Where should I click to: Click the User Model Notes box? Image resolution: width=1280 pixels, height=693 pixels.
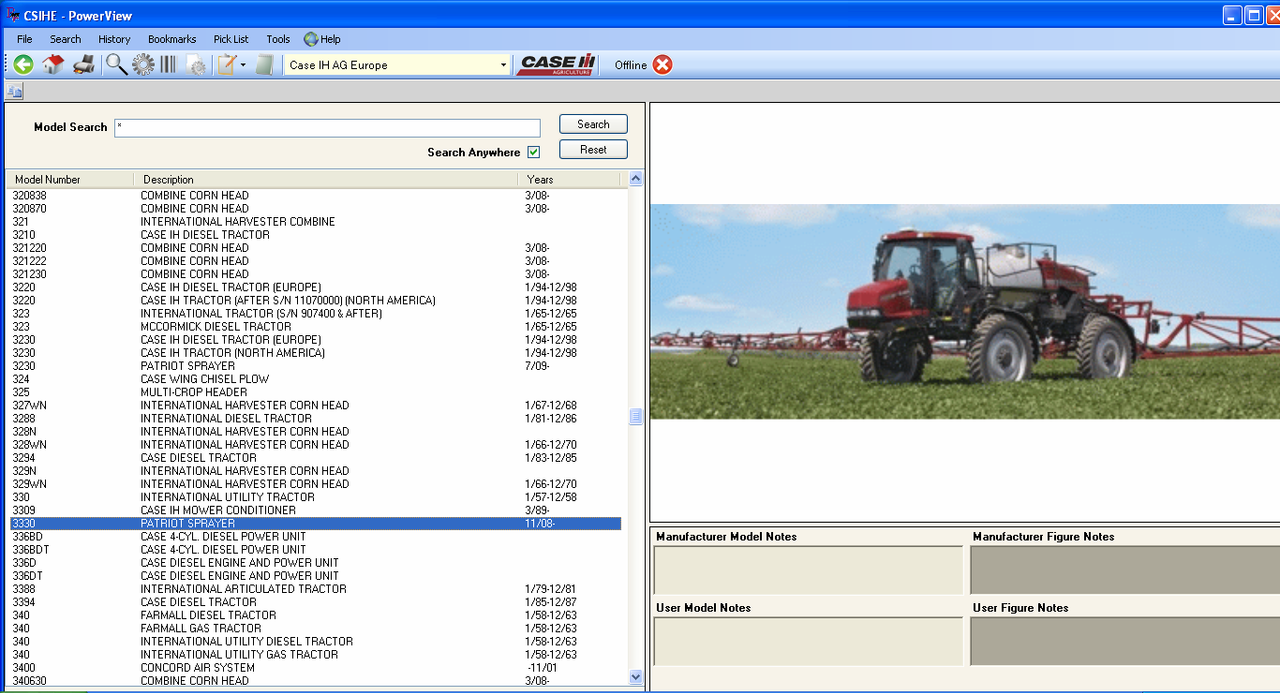pyautogui.click(x=808, y=641)
